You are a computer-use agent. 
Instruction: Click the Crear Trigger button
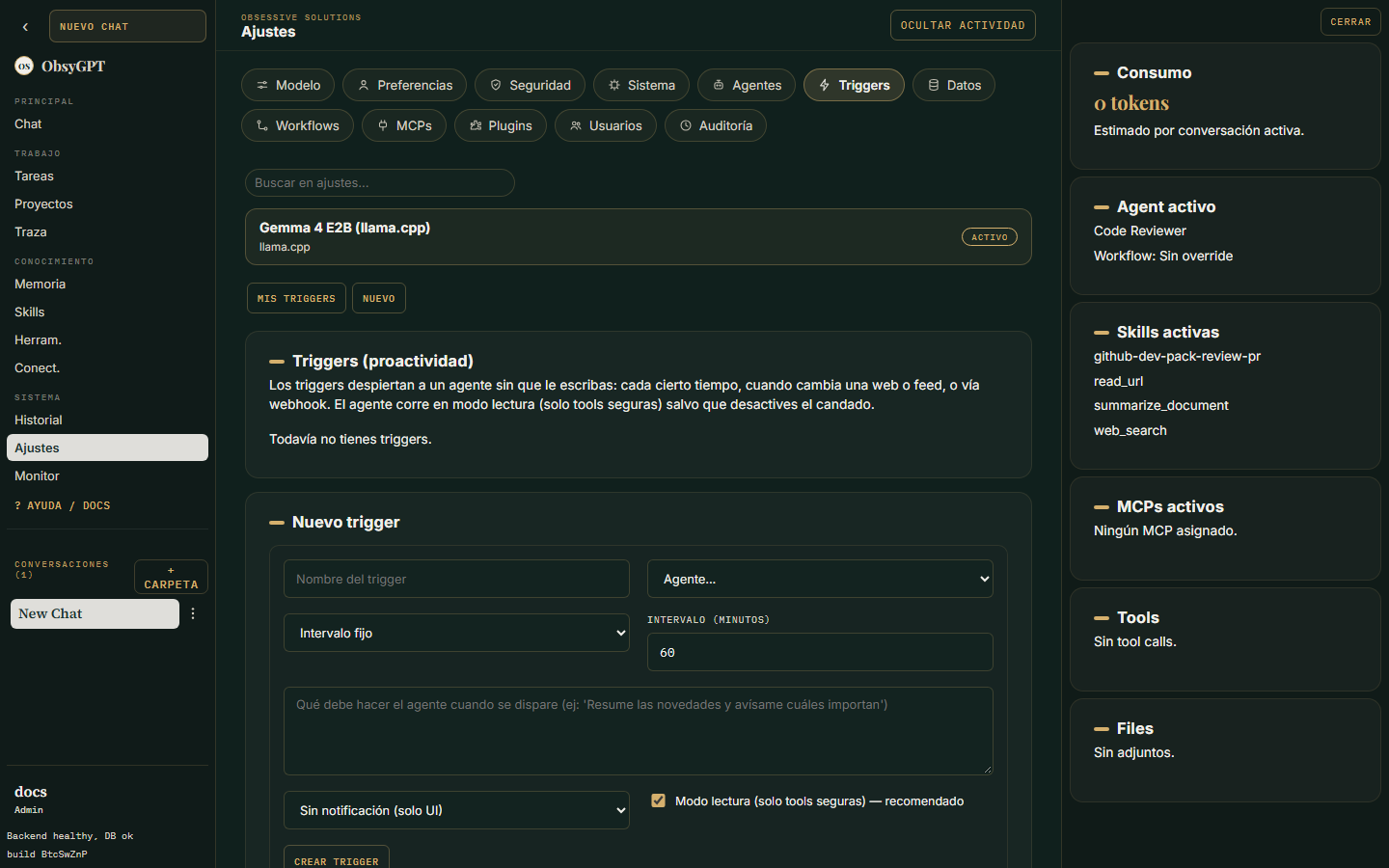tap(337, 857)
